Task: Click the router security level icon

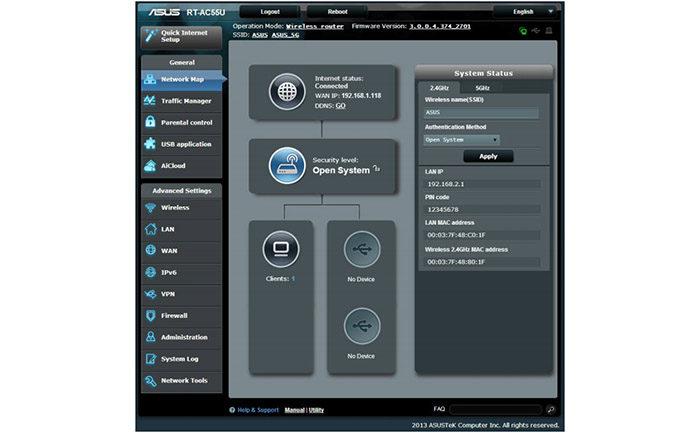Action: [287, 166]
